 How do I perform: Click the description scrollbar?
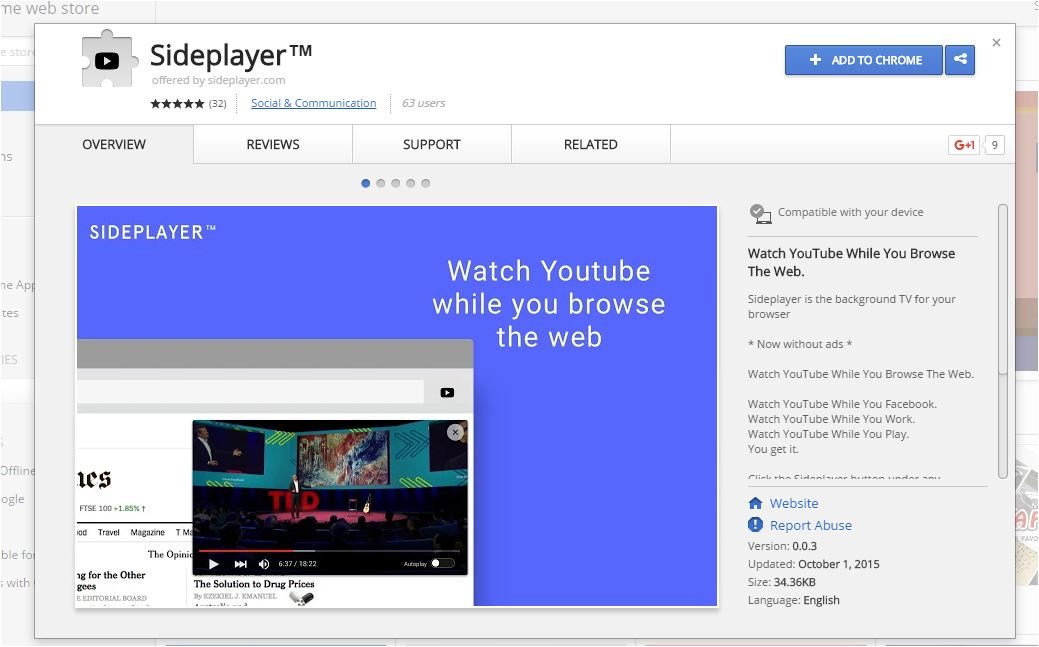click(1003, 341)
